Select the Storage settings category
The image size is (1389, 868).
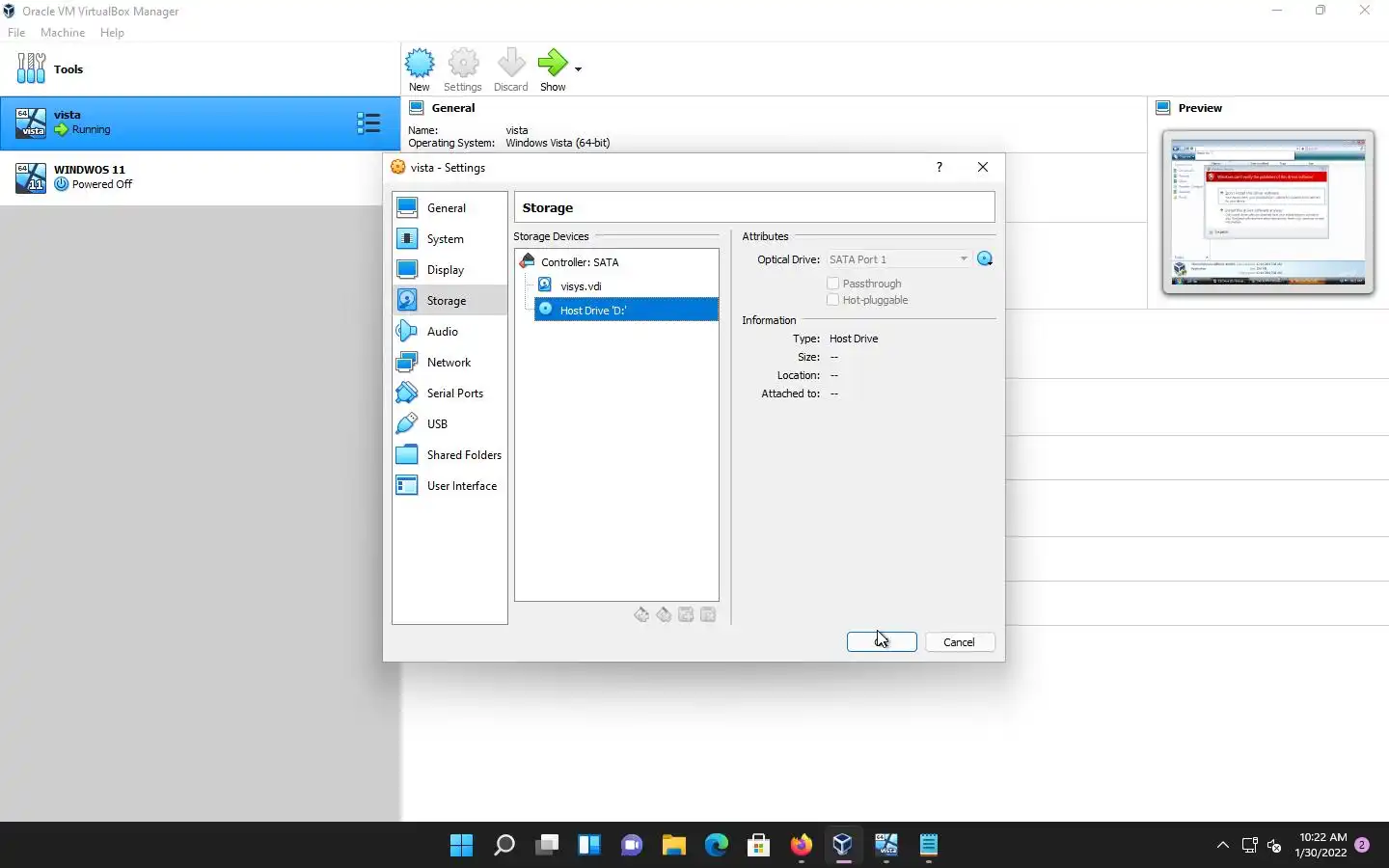pyautogui.click(x=449, y=300)
